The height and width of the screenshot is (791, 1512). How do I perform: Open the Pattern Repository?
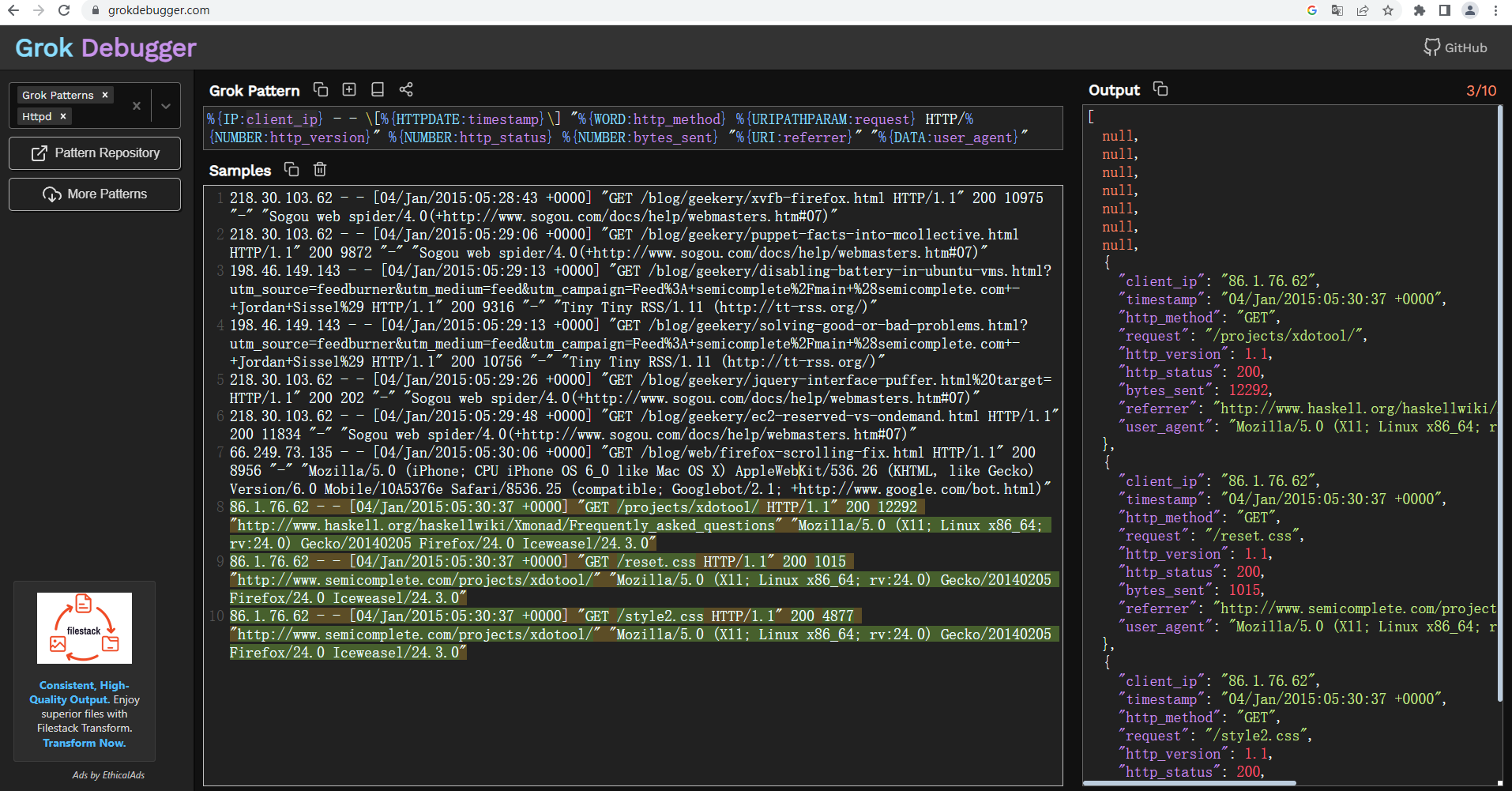[x=95, y=153]
